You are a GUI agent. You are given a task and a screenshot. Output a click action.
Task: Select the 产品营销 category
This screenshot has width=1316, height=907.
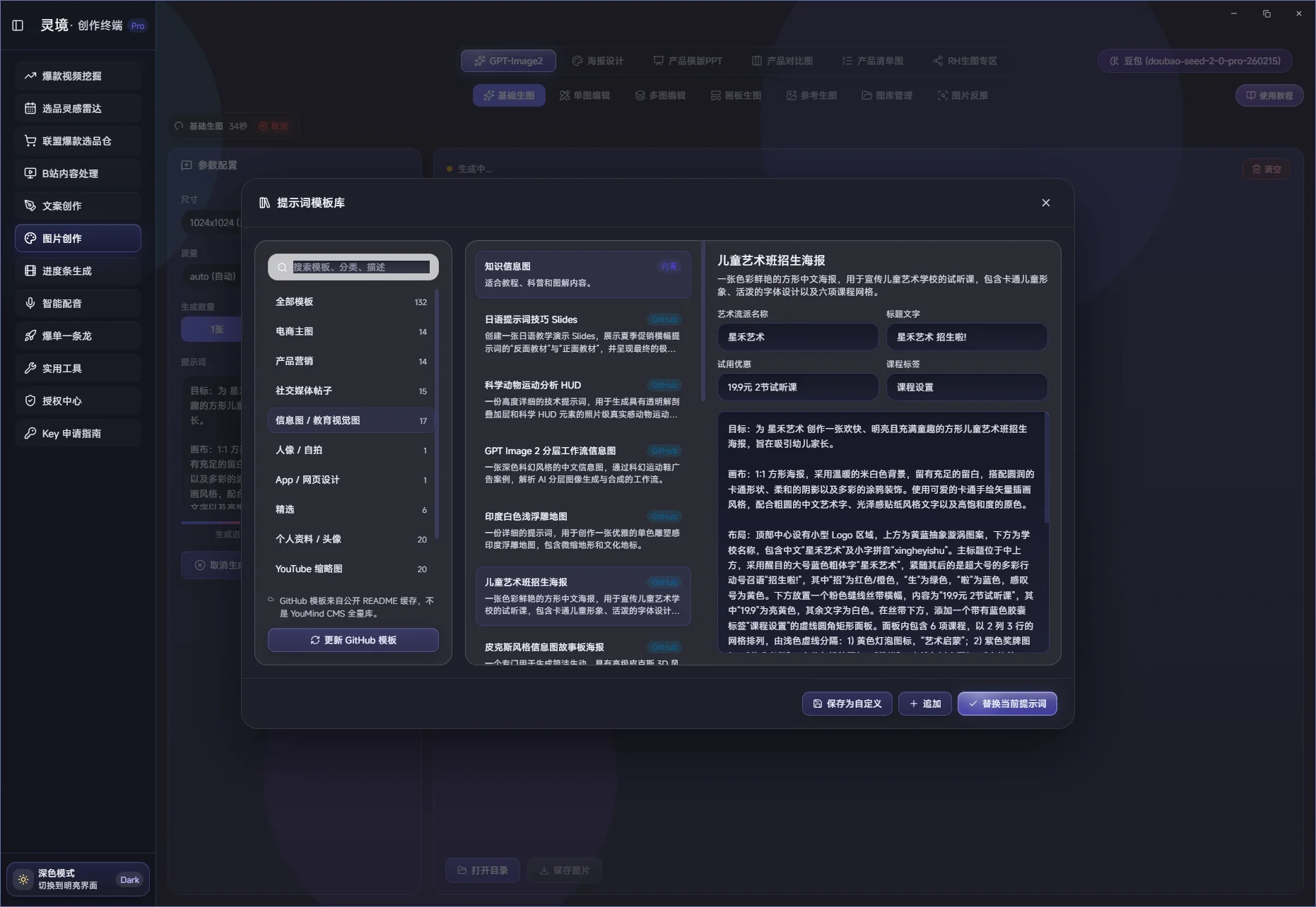(351, 361)
